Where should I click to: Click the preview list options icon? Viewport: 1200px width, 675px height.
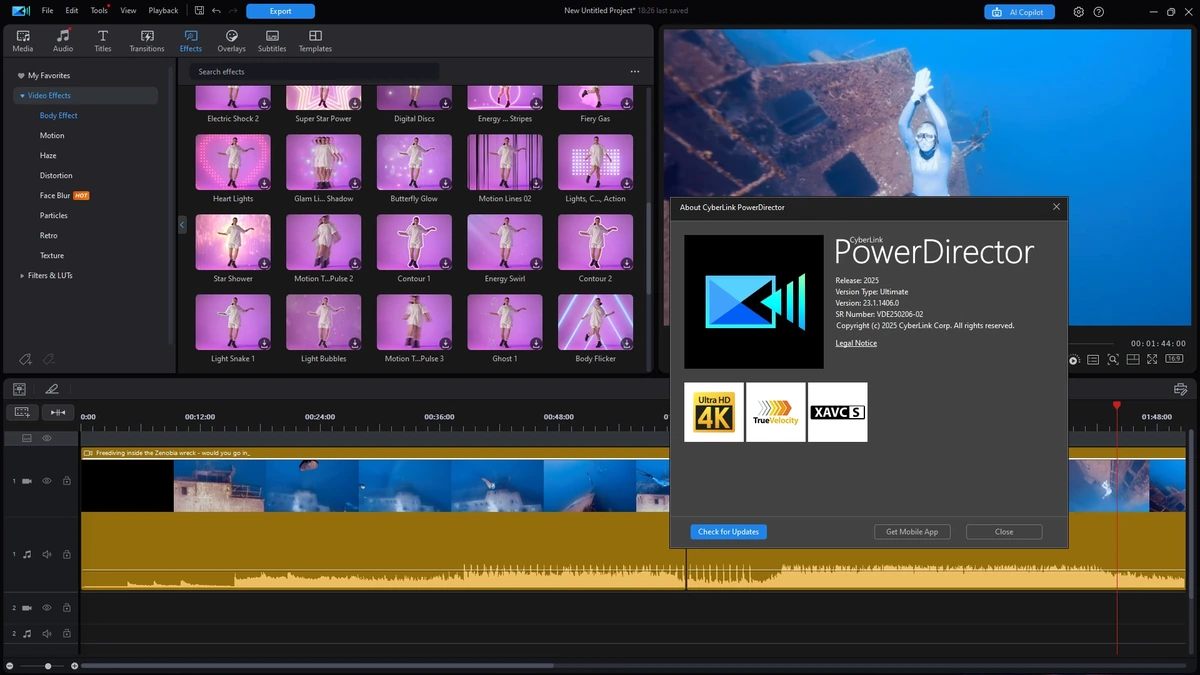pyautogui.click(x=1093, y=359)
